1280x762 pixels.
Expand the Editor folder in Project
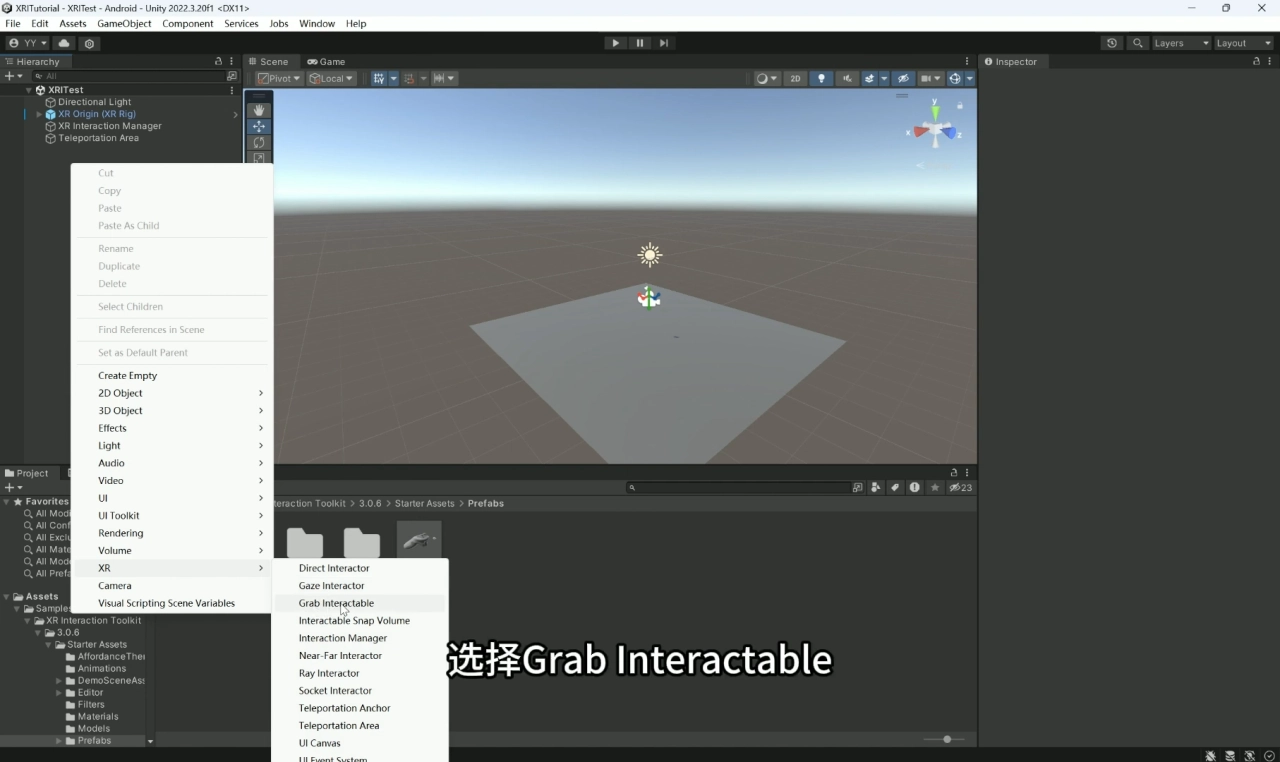(59, 693)
